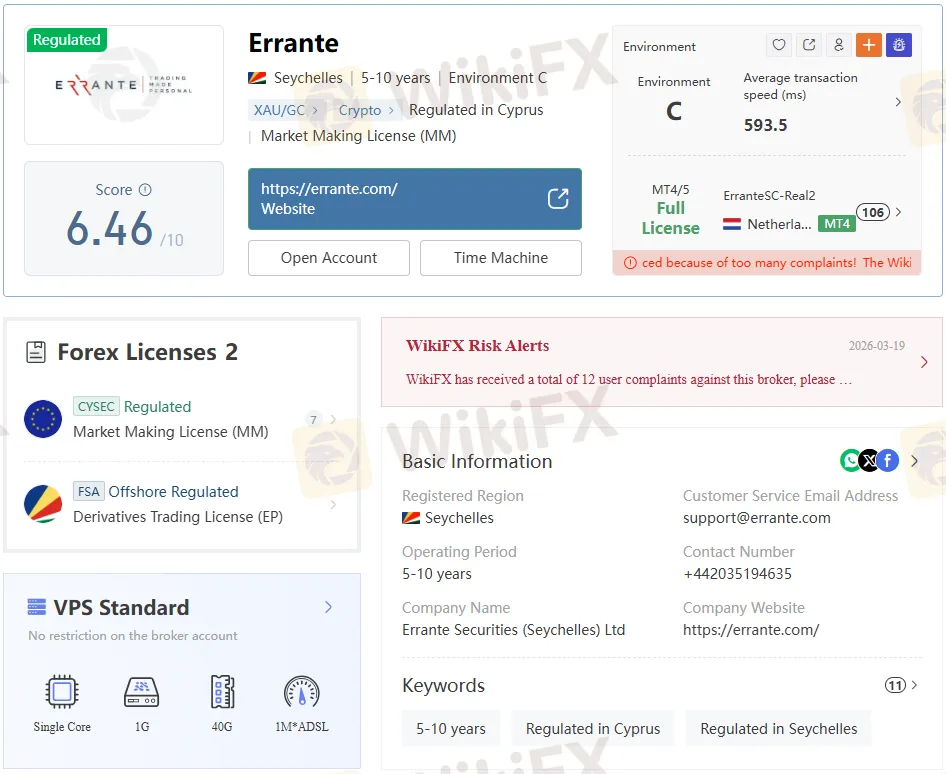Open the WhatsApp contact icon
The image size is (946, 774).
(851, 460)
